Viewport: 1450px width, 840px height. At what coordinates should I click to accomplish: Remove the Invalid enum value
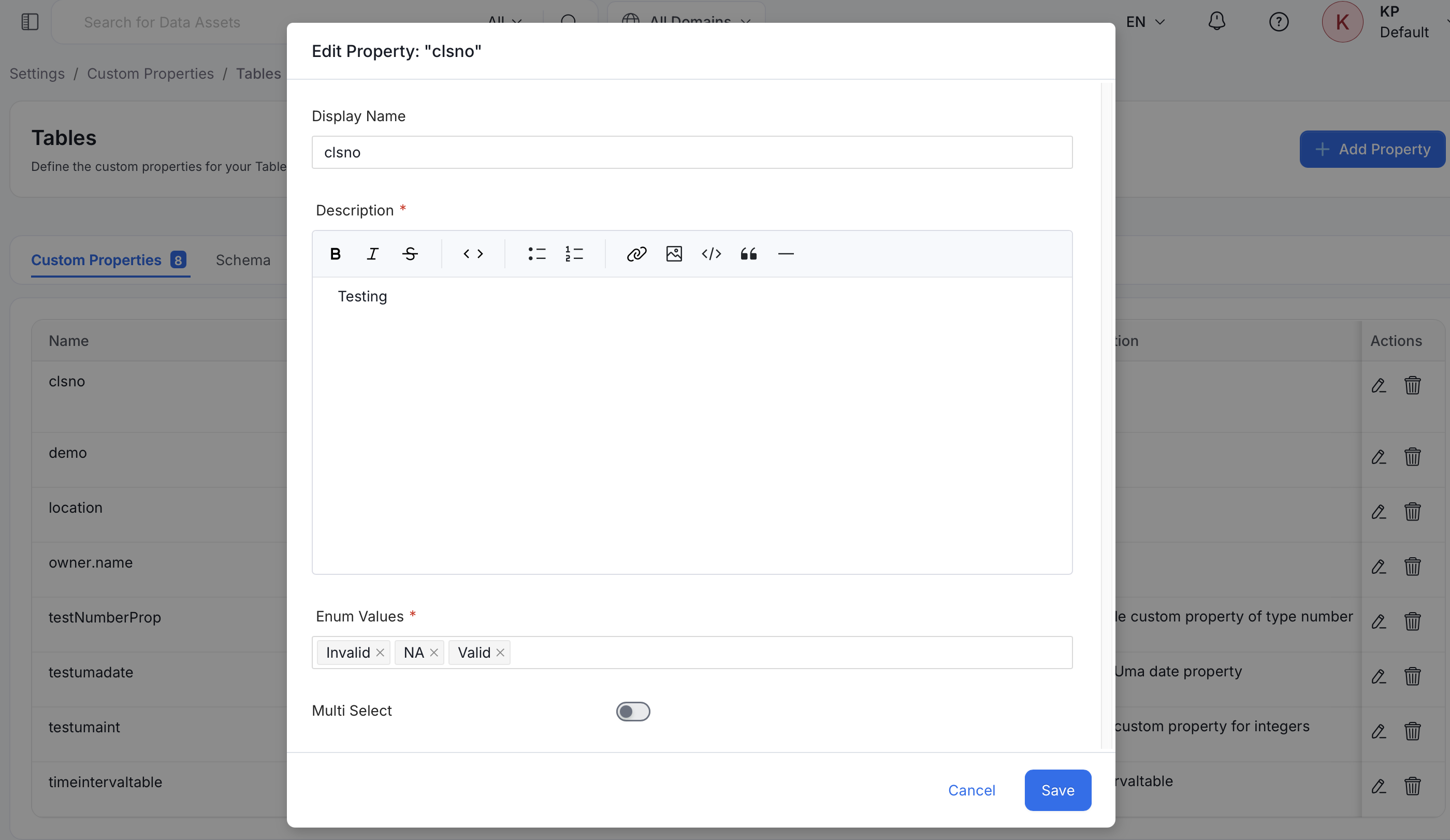coord(380,653)
